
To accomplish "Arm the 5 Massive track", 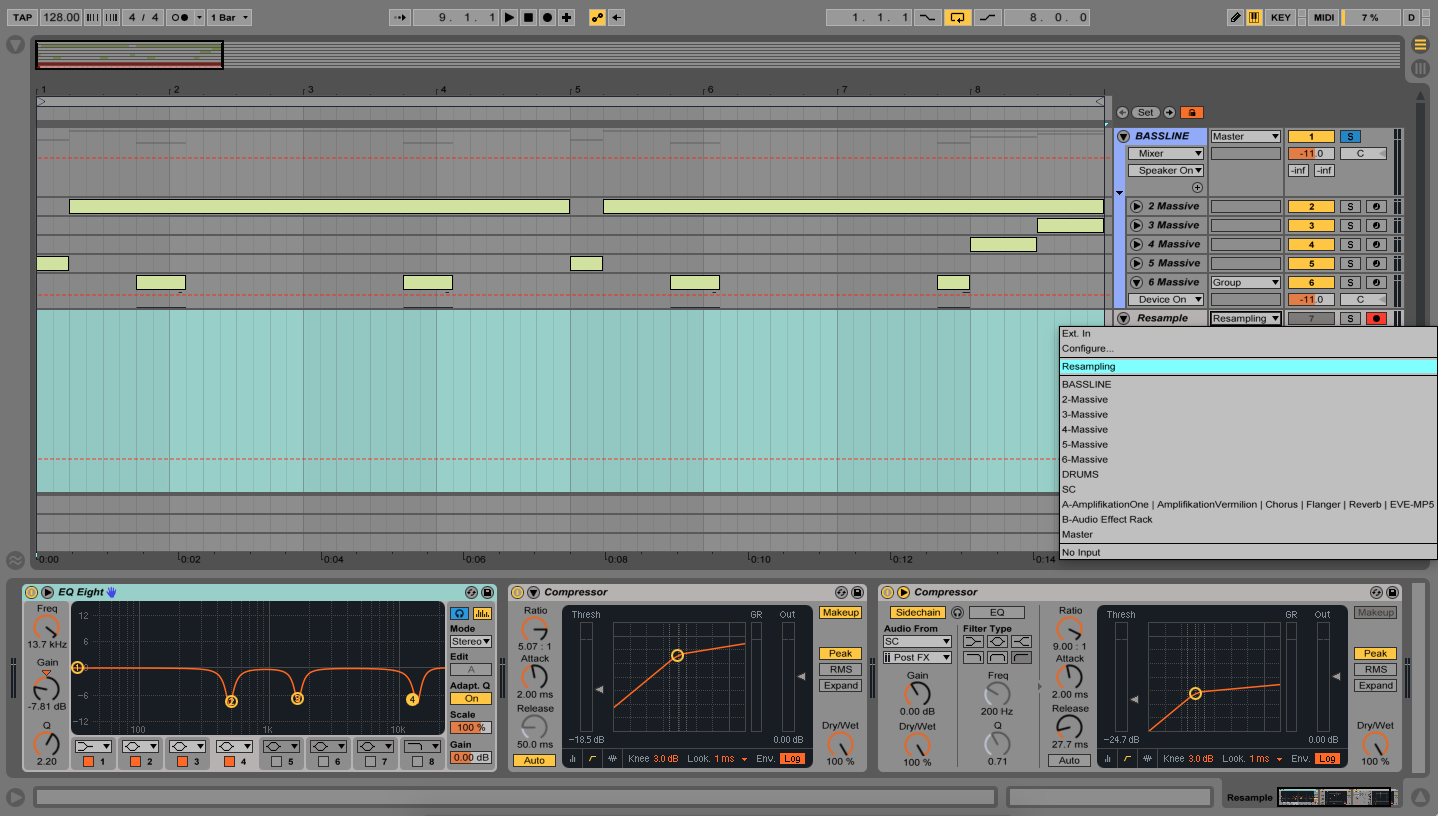I will tap(1377, 263).
